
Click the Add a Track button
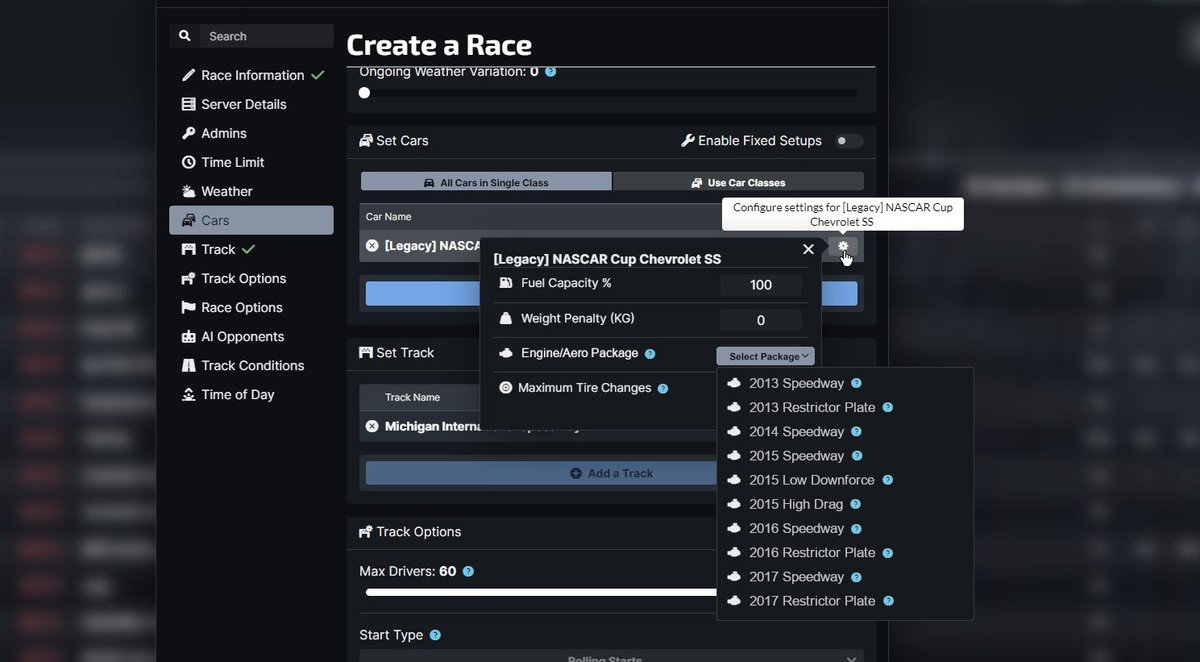coord(611,473)
